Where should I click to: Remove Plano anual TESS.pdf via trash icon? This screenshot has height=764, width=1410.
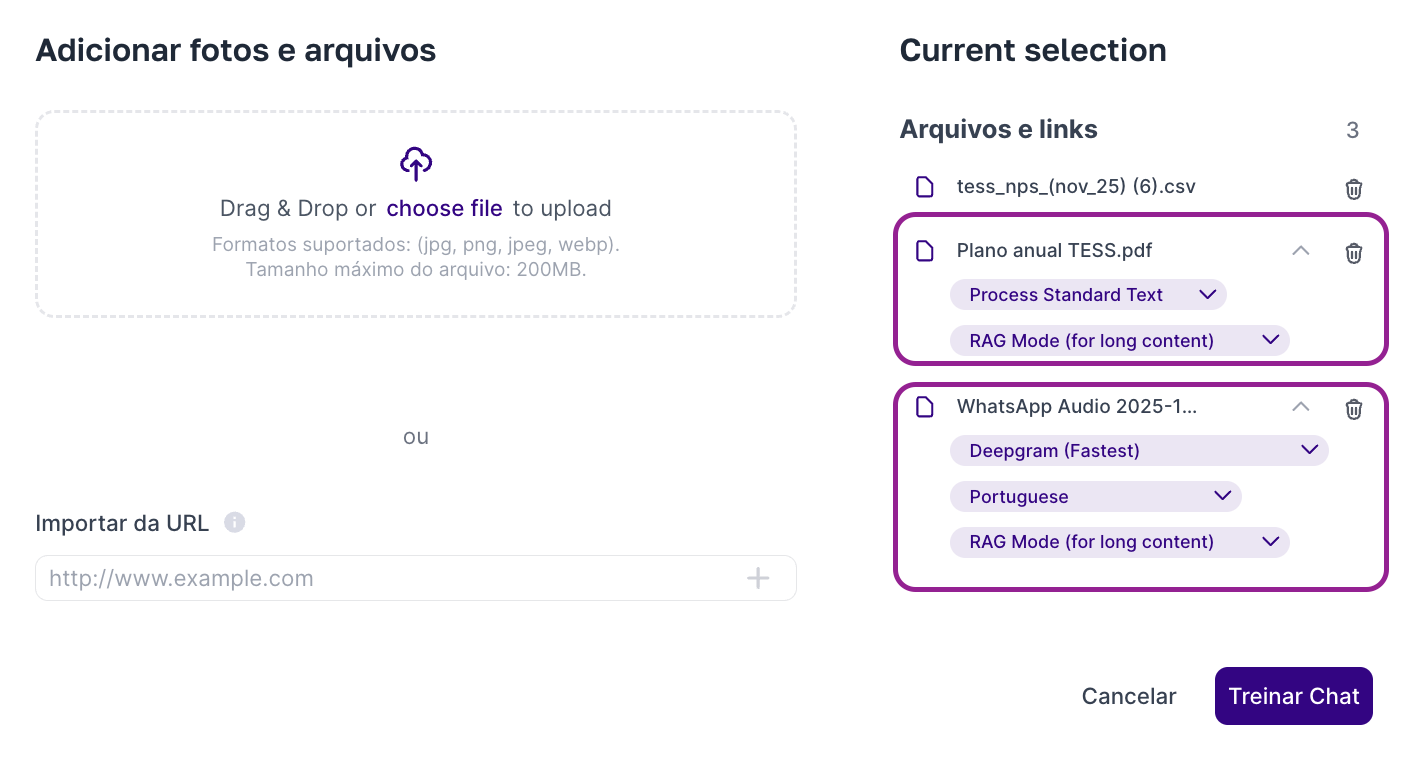[1353, 253]
